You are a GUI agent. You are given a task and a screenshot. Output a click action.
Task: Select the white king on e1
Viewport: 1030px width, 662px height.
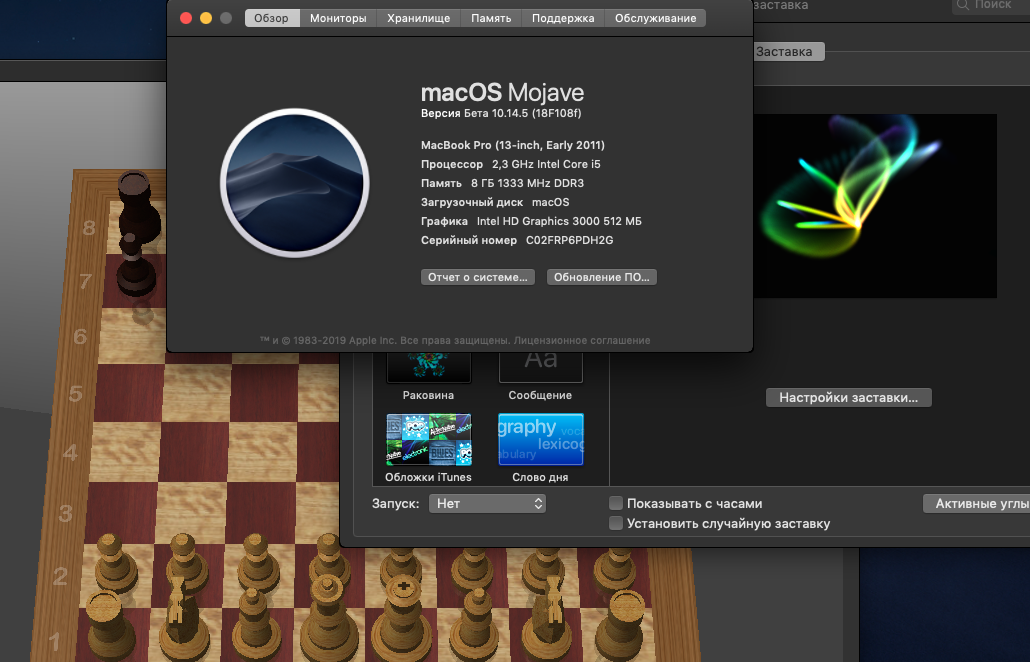[x=403, y=619]
